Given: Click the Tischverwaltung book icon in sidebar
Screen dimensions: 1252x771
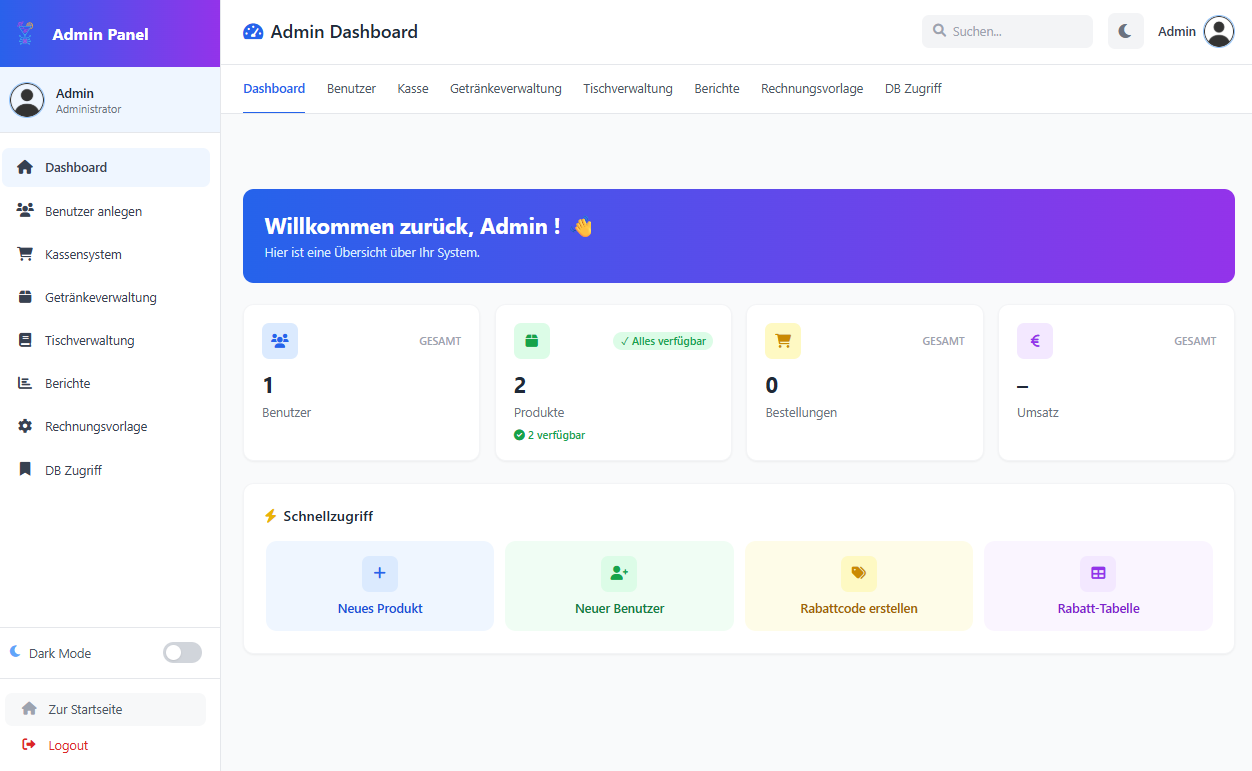Looking at the screenshot, I should tap(25, 340).
